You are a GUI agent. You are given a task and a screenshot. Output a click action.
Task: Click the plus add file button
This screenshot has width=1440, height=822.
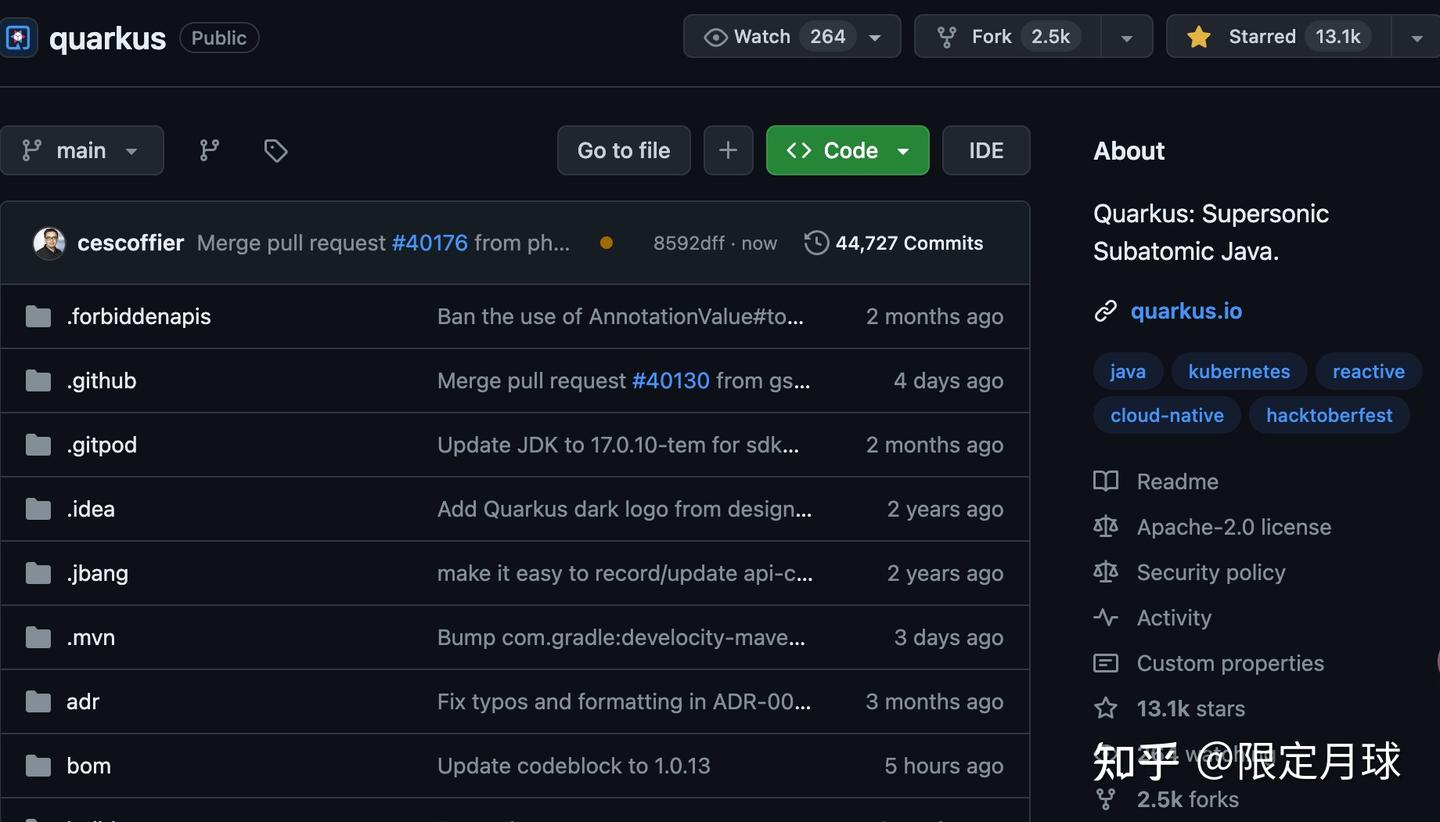coord(728,150)
